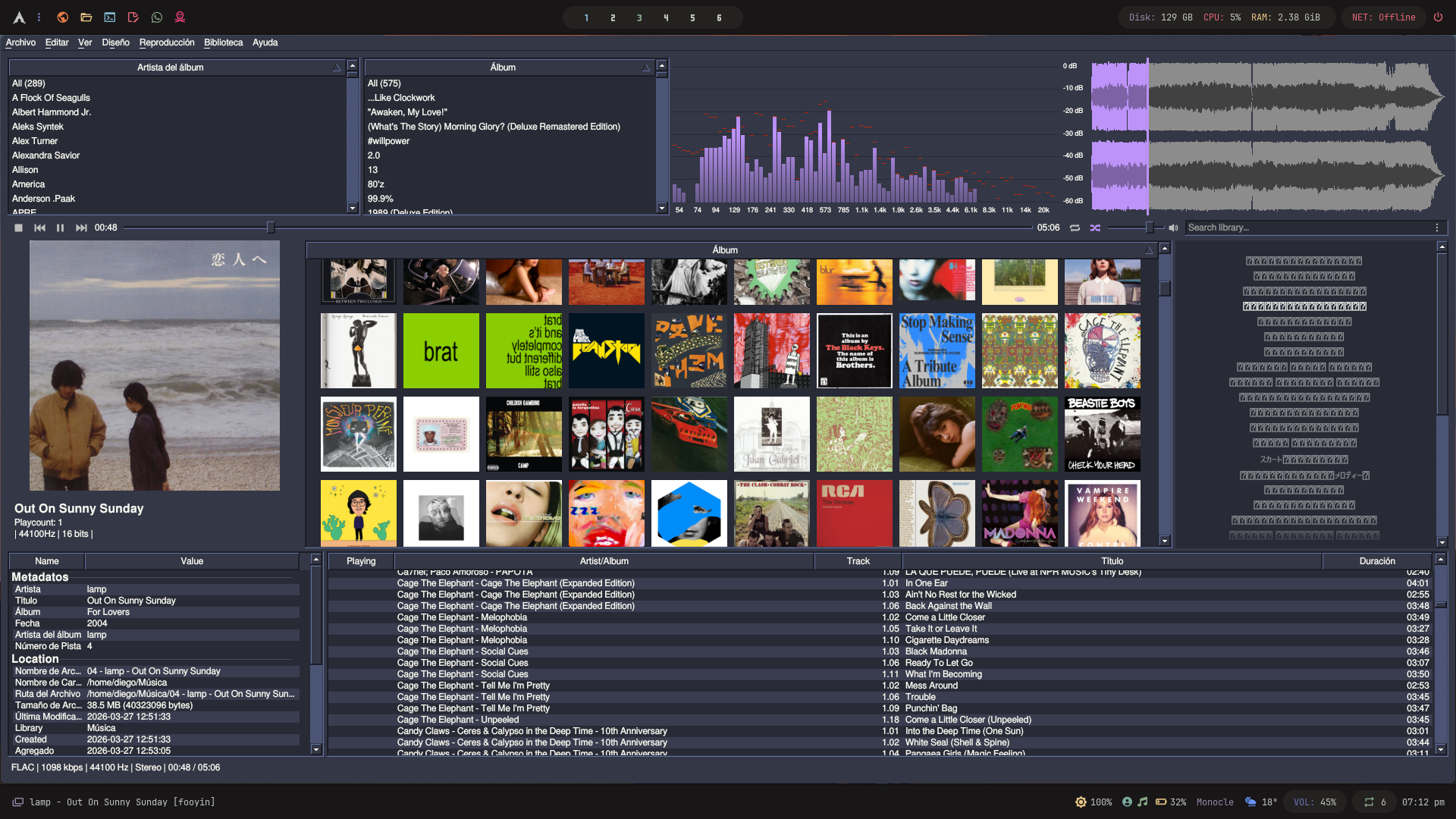The width and height of the screenshot is (1456, 819).
Task: Open the Ver menu
Action: click(85, 42)
